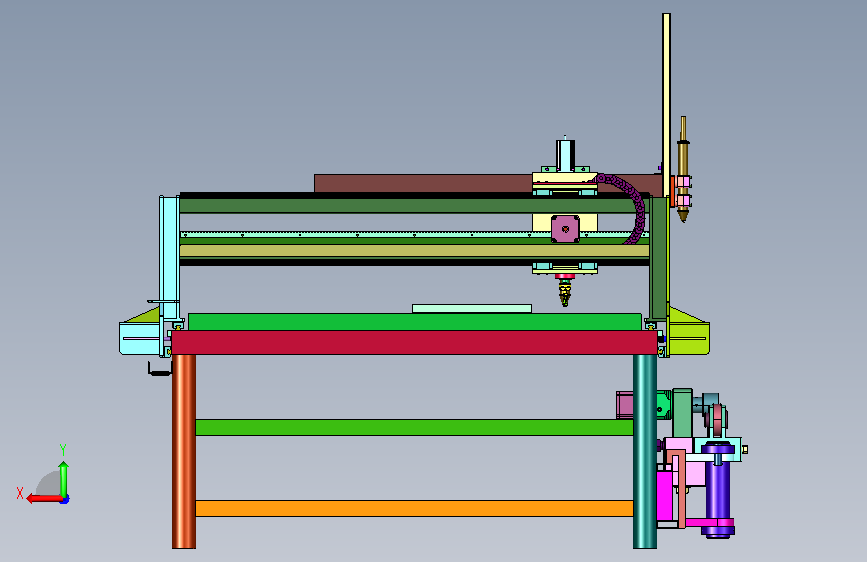
Task: Select the cutting nozzle below the carriage
Action: point(565,290)
